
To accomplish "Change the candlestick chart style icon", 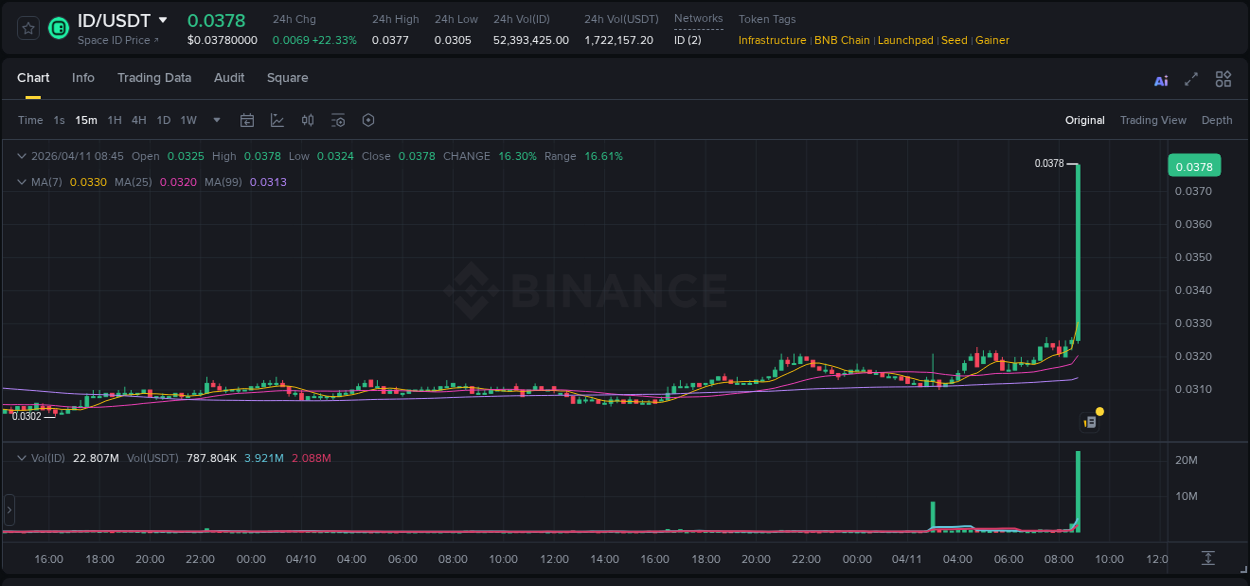I will point(308,120).
